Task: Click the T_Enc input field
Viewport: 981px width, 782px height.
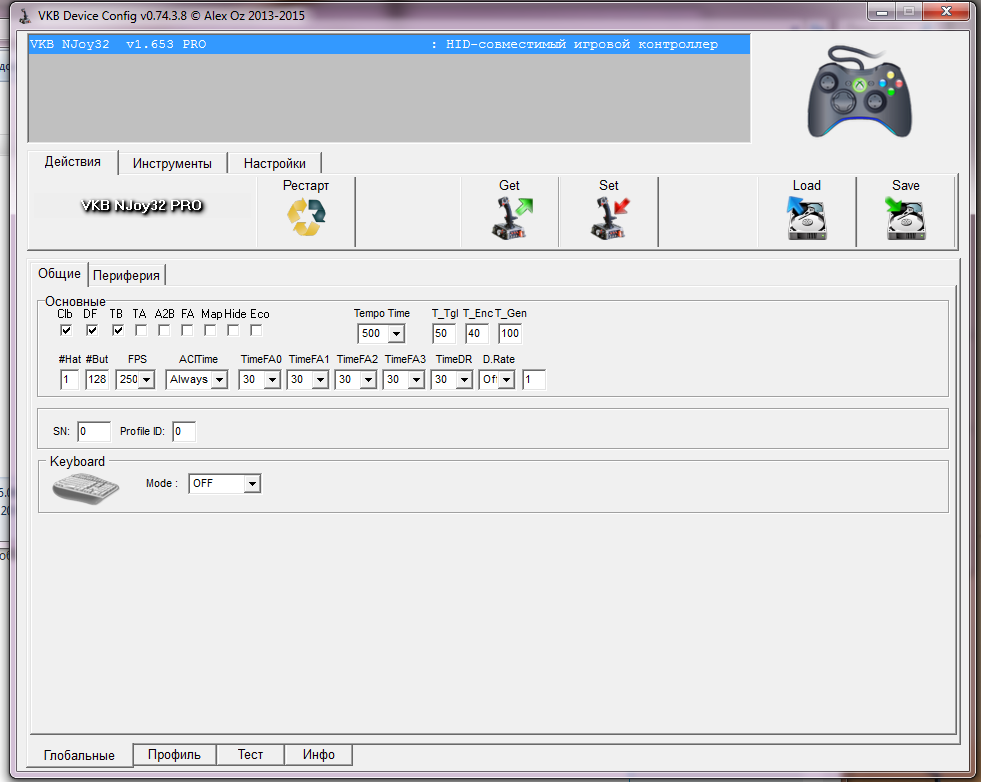Action: (x=477, y=333)
